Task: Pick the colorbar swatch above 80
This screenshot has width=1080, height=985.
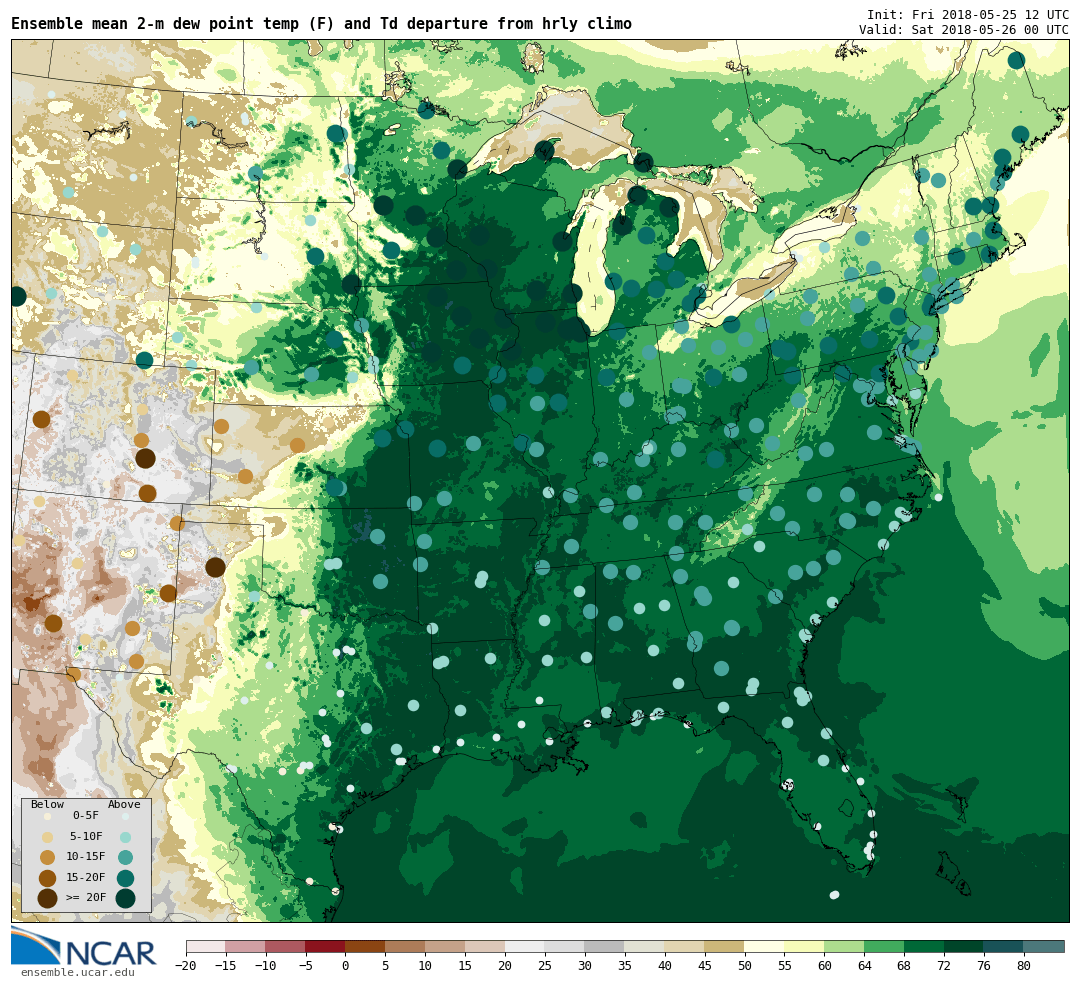Action: click(x=1044, y=946)
